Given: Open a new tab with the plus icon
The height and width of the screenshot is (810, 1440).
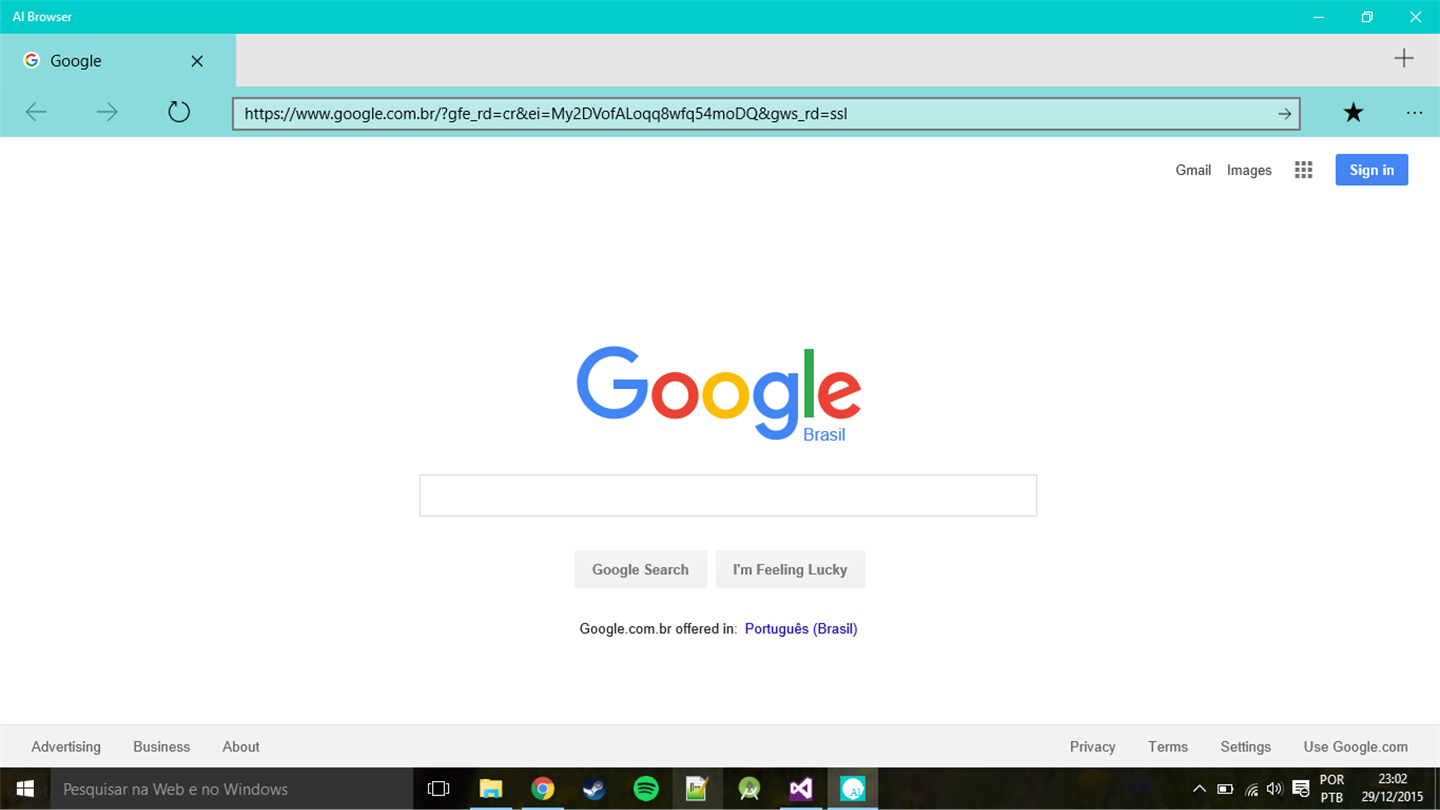Looking at the screenshot, I should point(1404,58).
